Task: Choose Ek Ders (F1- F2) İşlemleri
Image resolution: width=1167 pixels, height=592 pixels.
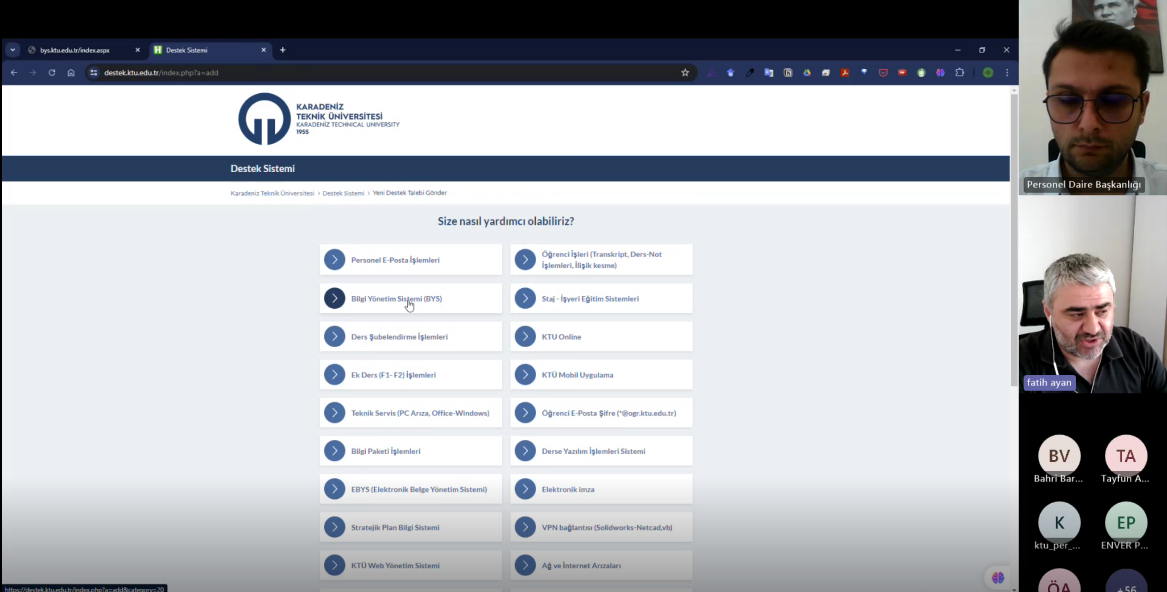Action: 411,375
